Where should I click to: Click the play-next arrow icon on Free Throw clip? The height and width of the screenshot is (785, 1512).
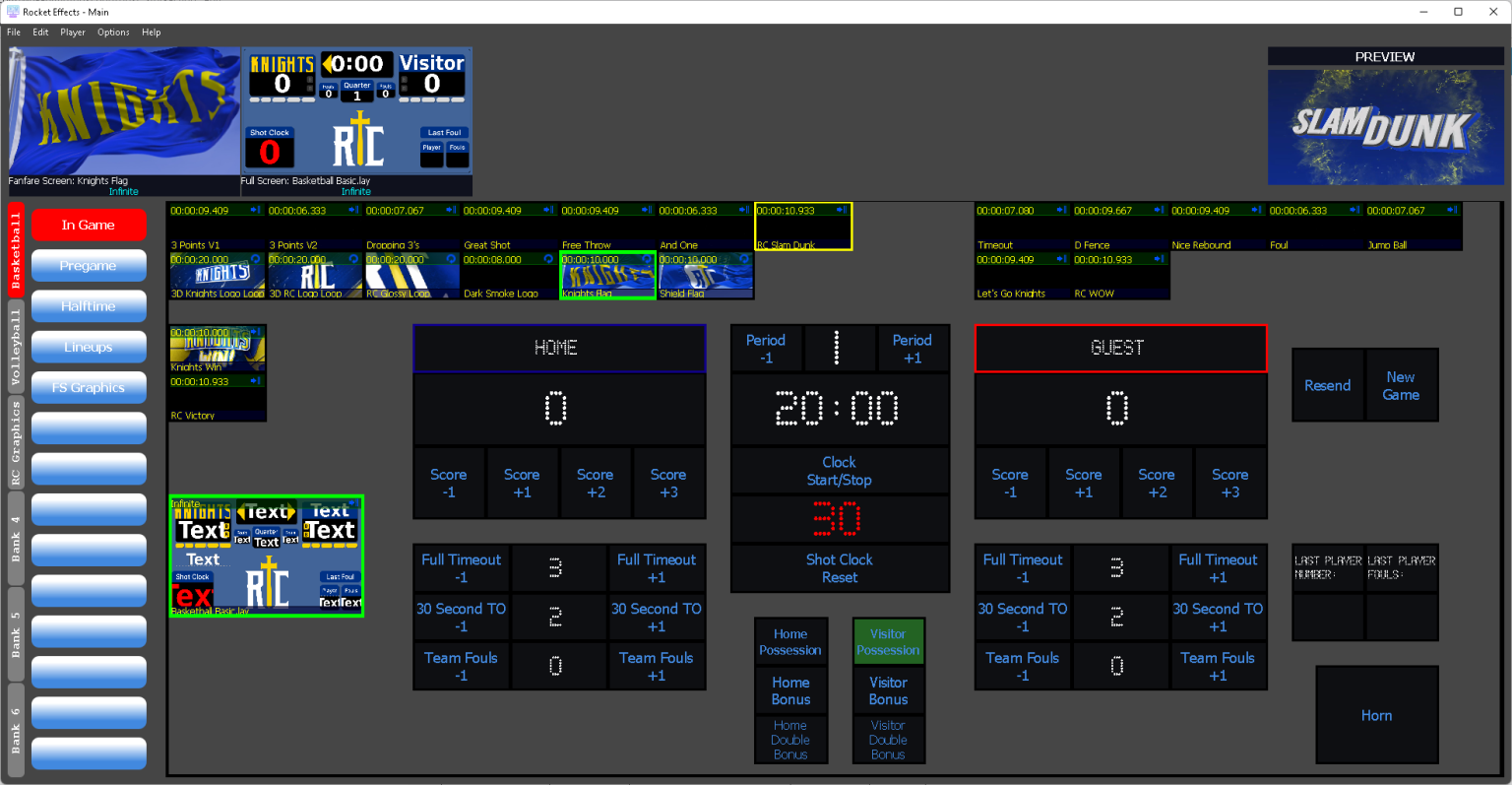point(645,209)
